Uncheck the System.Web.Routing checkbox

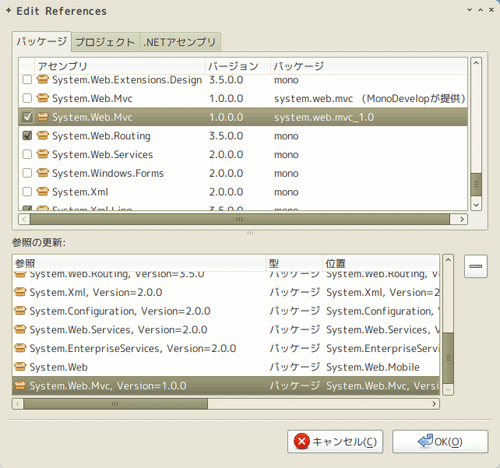[x=27, y=136]
